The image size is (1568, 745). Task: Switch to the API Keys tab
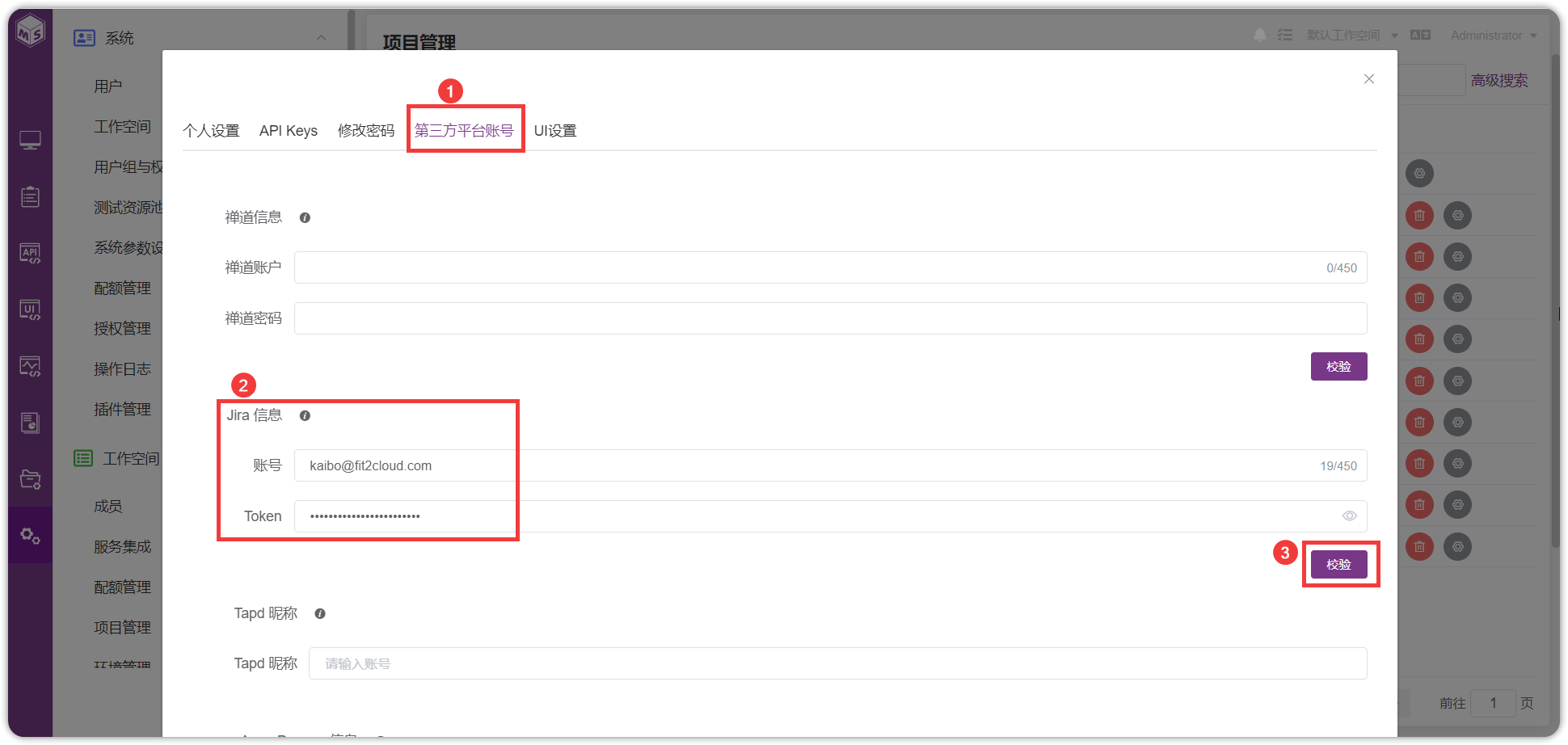tap(289, 131)
